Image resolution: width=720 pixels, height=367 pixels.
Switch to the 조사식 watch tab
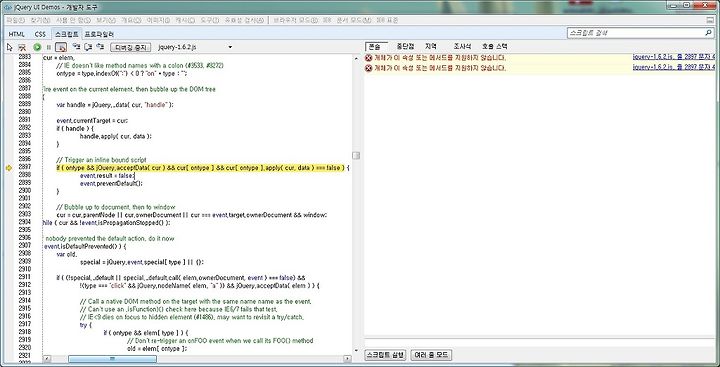point(462,46)
